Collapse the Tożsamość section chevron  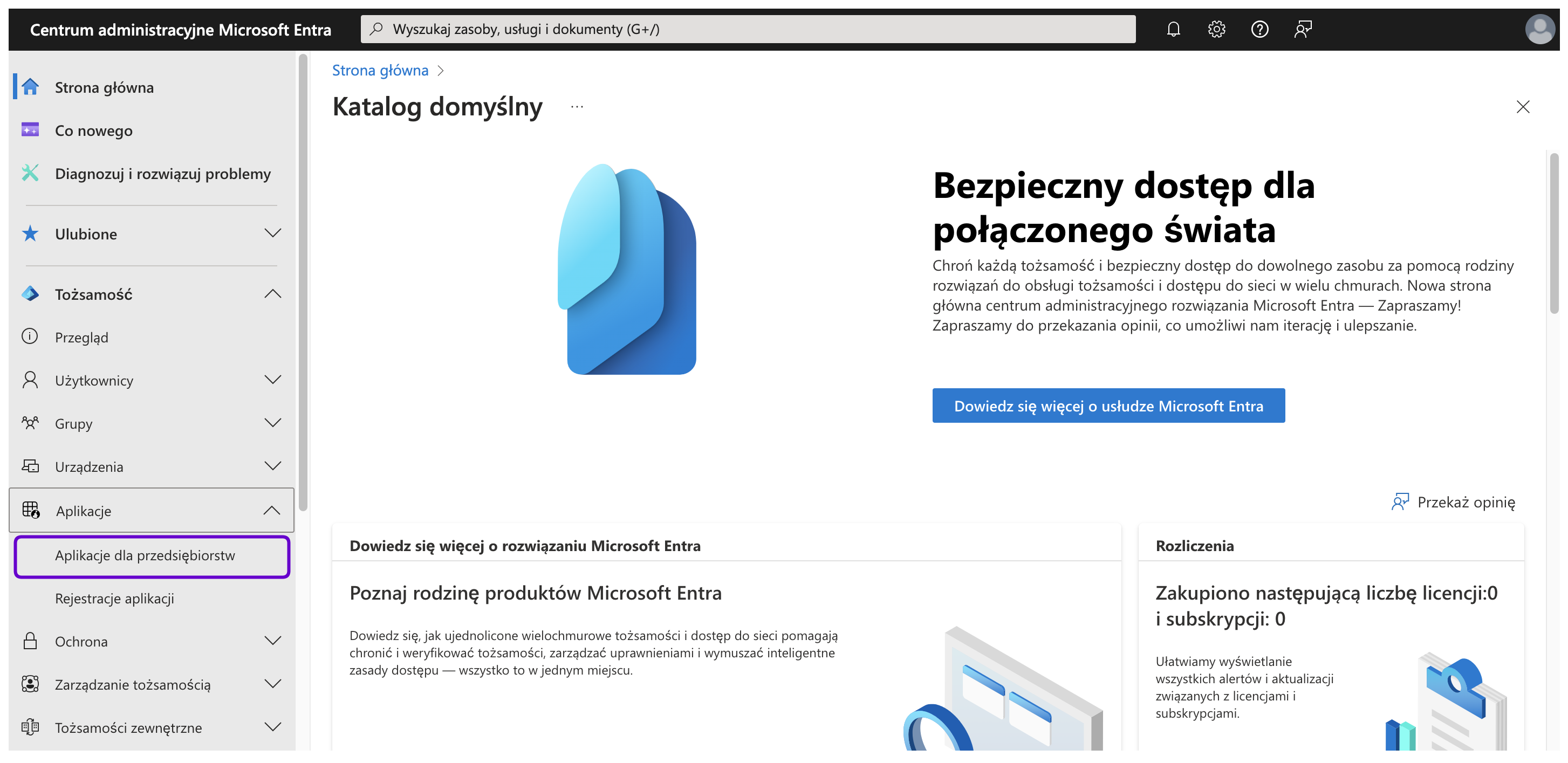click(273, 294)
